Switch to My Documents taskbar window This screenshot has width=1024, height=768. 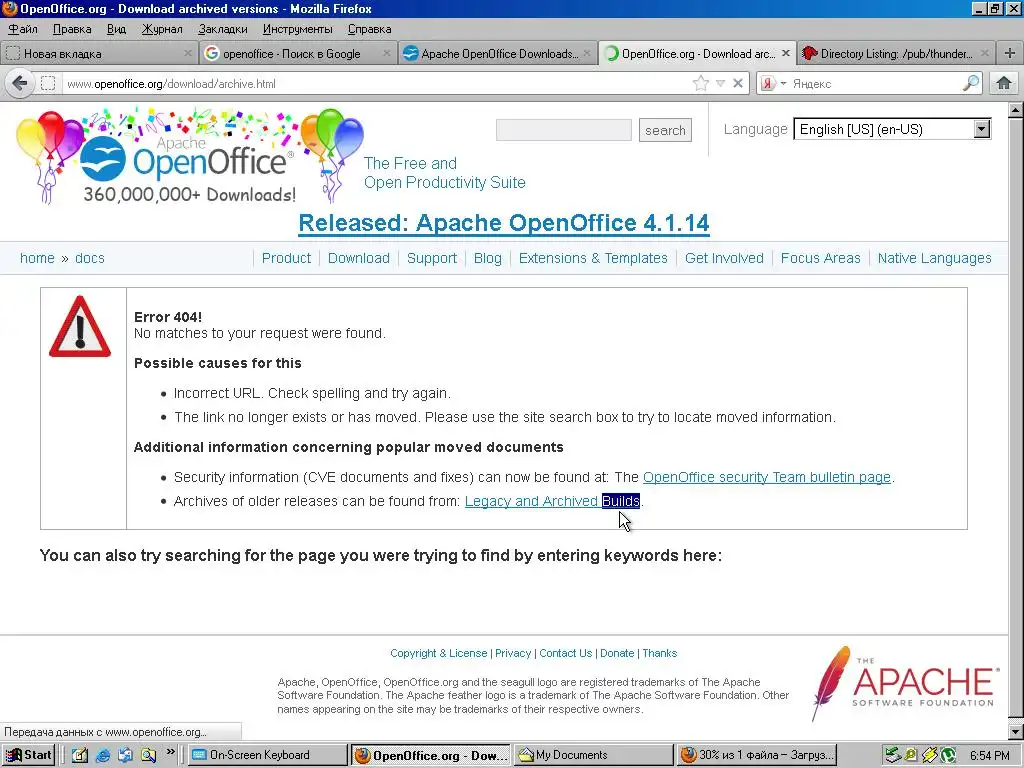(x=594, y=755)
